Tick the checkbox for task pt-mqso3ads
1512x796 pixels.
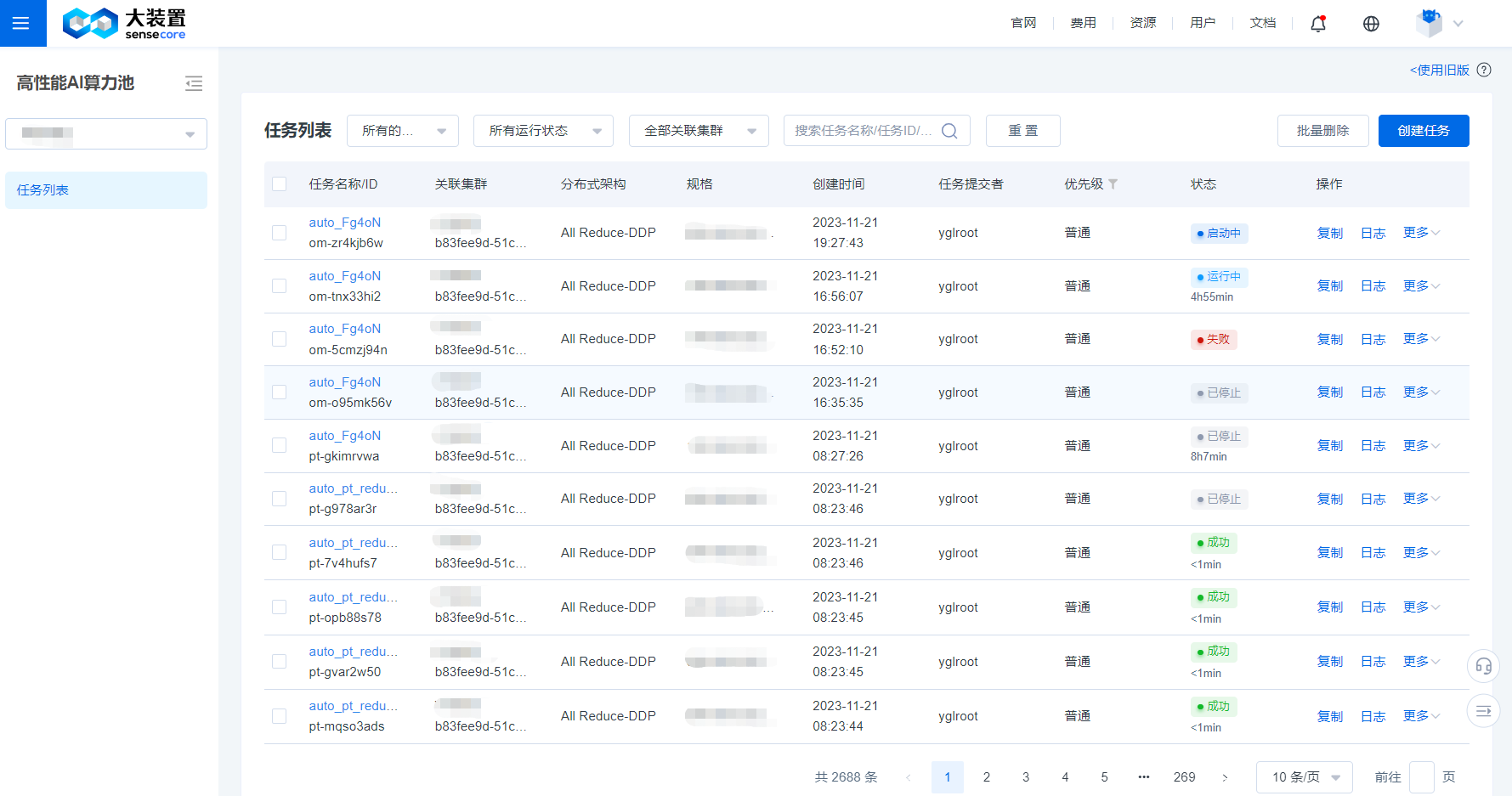[280, 716]
